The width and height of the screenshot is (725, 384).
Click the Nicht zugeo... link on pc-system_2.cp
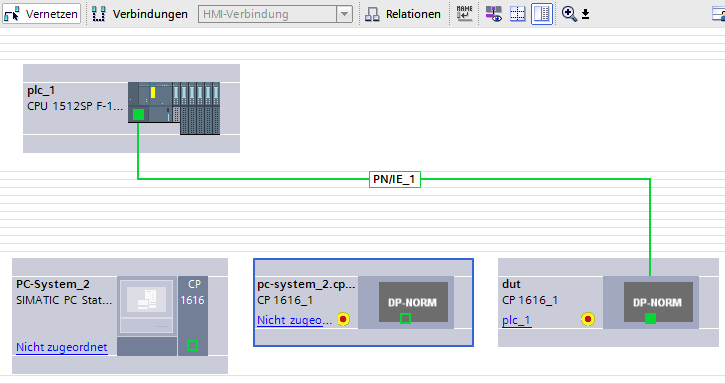tap(295, 320)
